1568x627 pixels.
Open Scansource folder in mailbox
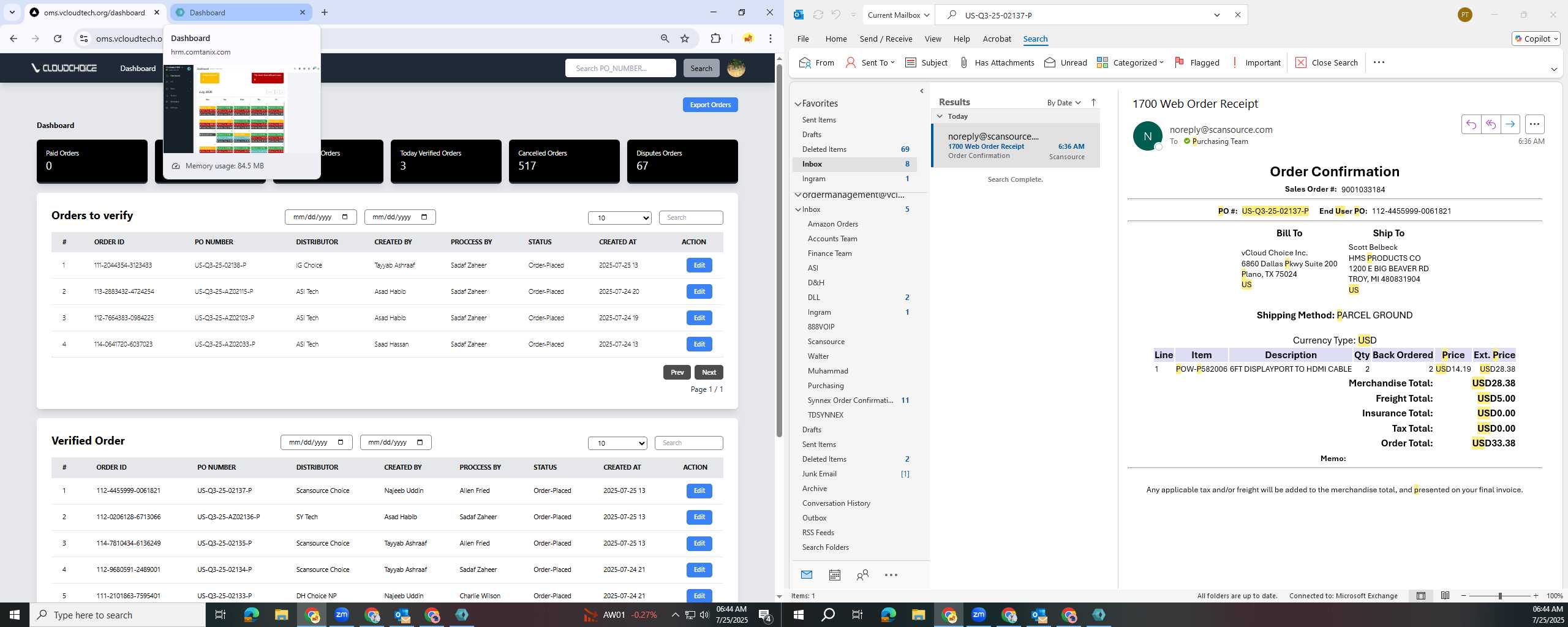826,342
